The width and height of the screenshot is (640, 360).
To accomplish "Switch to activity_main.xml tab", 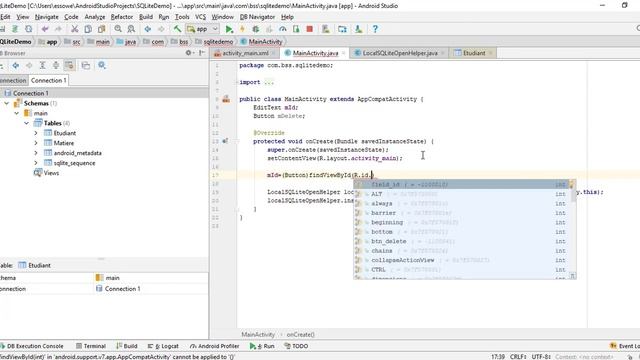I will (x=245, y=53).
